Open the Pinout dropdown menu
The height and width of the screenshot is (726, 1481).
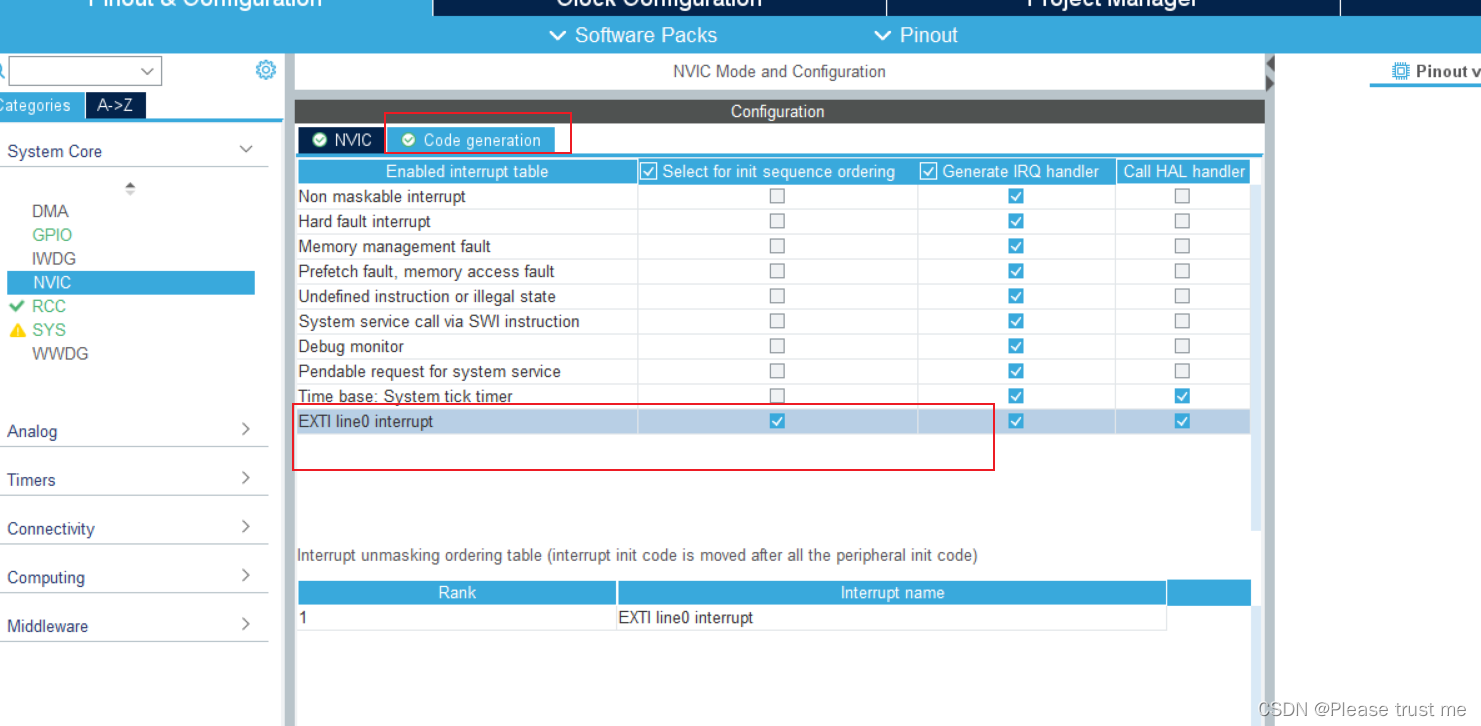click(916, 35)
